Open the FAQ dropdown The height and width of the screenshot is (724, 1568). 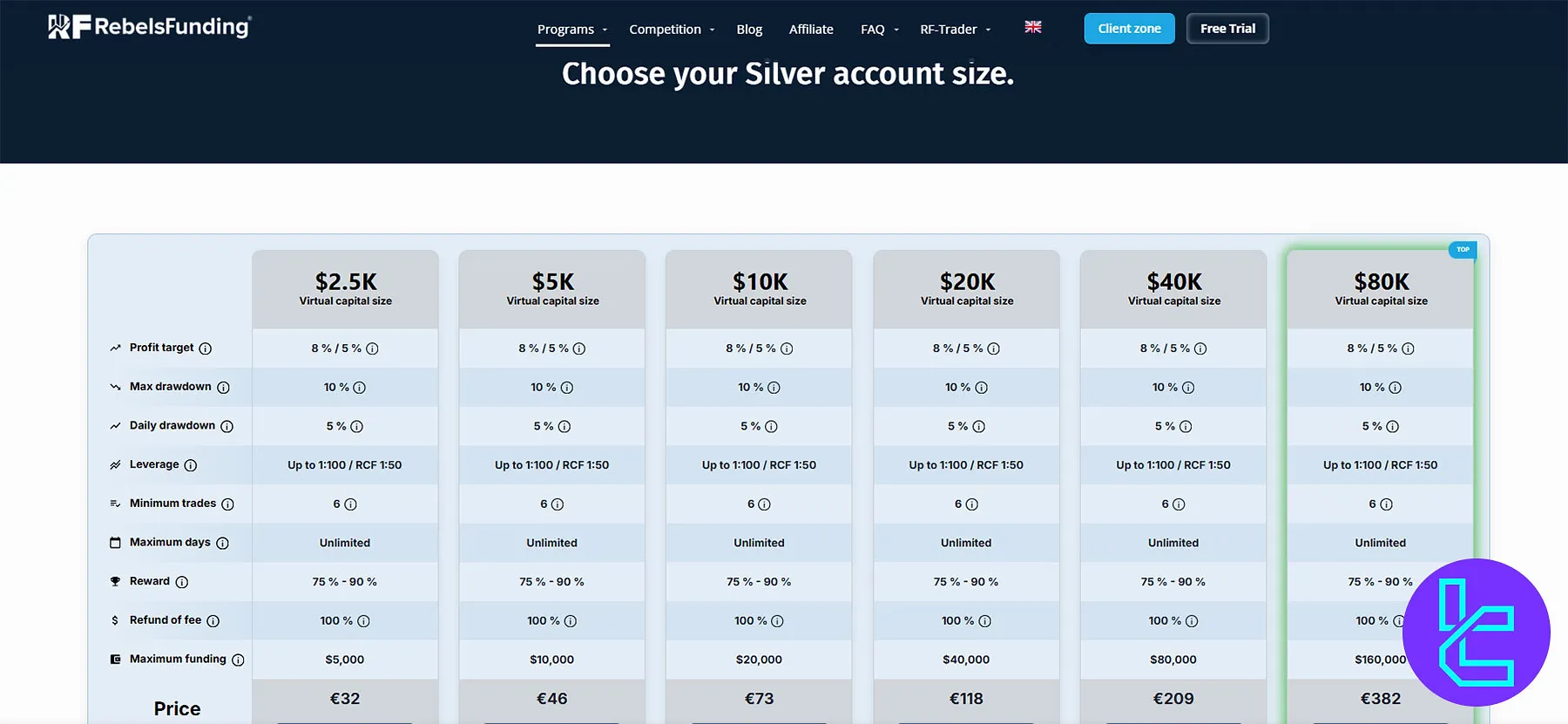tap(873, 29)
